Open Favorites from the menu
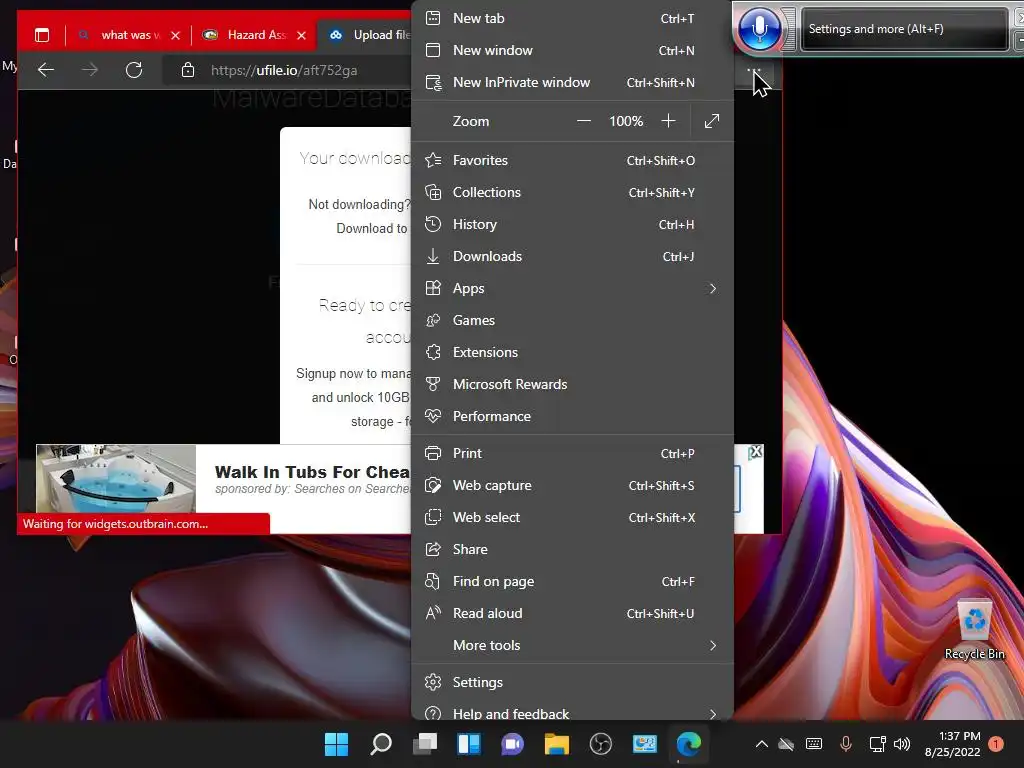The image size is (1024, 768). (572, 160)
